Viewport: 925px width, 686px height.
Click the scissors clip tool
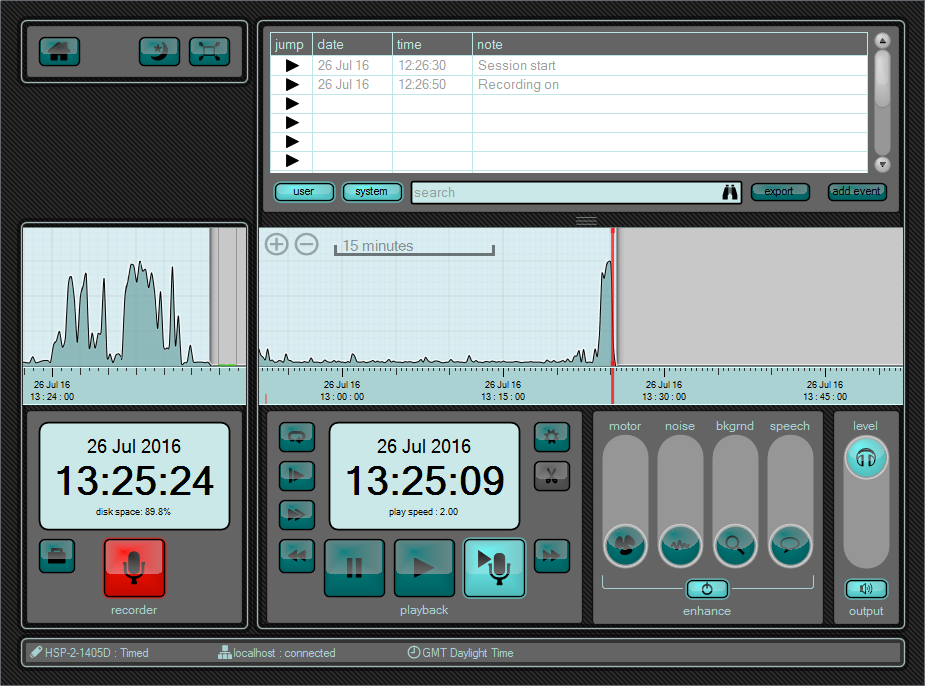pyautogui.click(x=551, y=474)
